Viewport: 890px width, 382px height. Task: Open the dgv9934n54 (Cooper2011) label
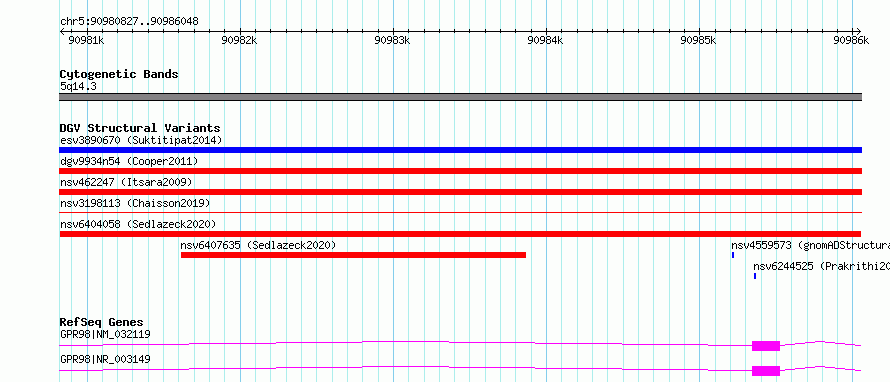(x=129, y=161)
